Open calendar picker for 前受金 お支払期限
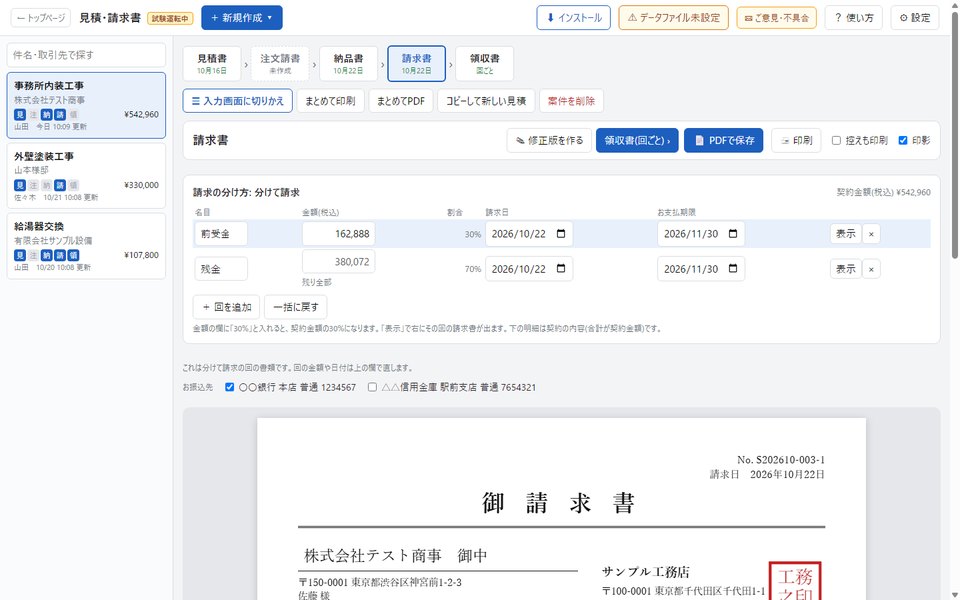The width and height of the screenshot is (960, 600). 733,233
